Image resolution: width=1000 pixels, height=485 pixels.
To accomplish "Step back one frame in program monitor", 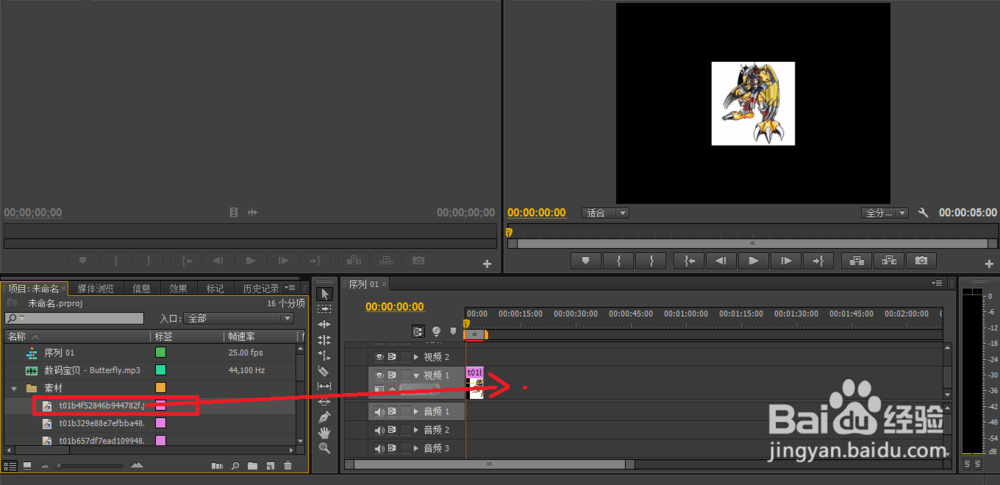I will (x=721, y=260).
